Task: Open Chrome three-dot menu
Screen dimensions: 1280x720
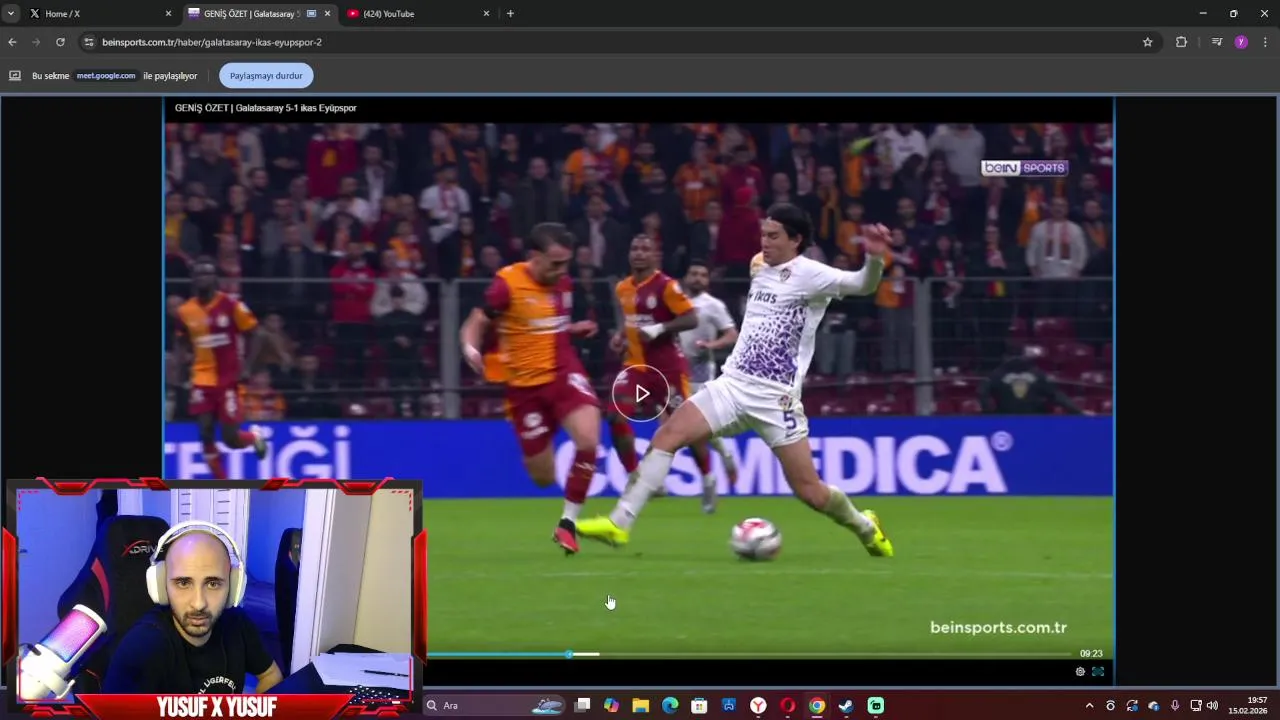Action: tap(1265, 42)
